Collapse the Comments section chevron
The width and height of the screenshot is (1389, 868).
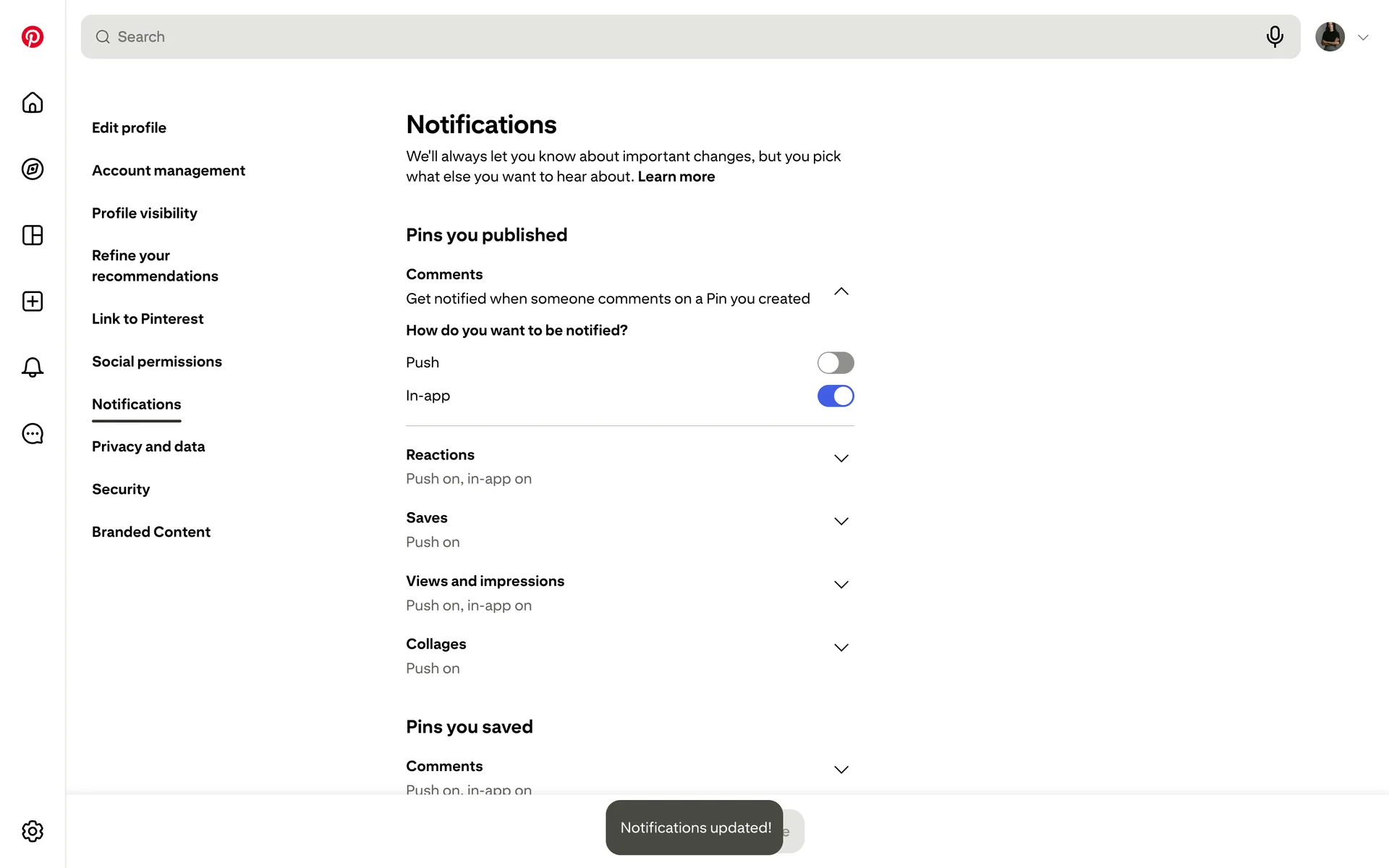841,292
